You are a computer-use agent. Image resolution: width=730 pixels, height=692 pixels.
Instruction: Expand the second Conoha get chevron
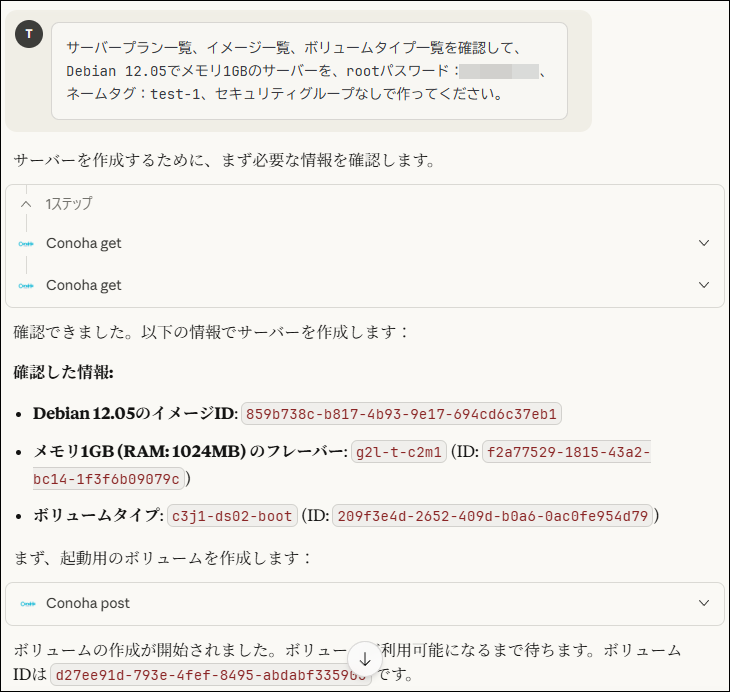704,285
